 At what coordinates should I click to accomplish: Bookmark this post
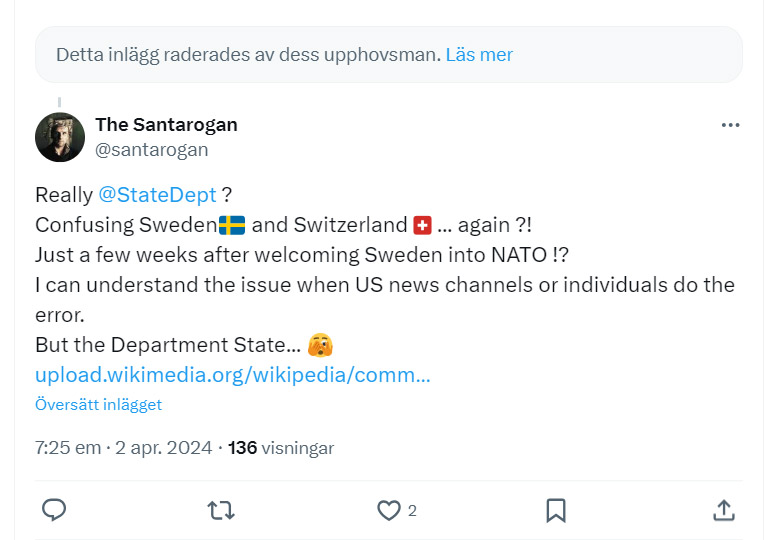556,510
